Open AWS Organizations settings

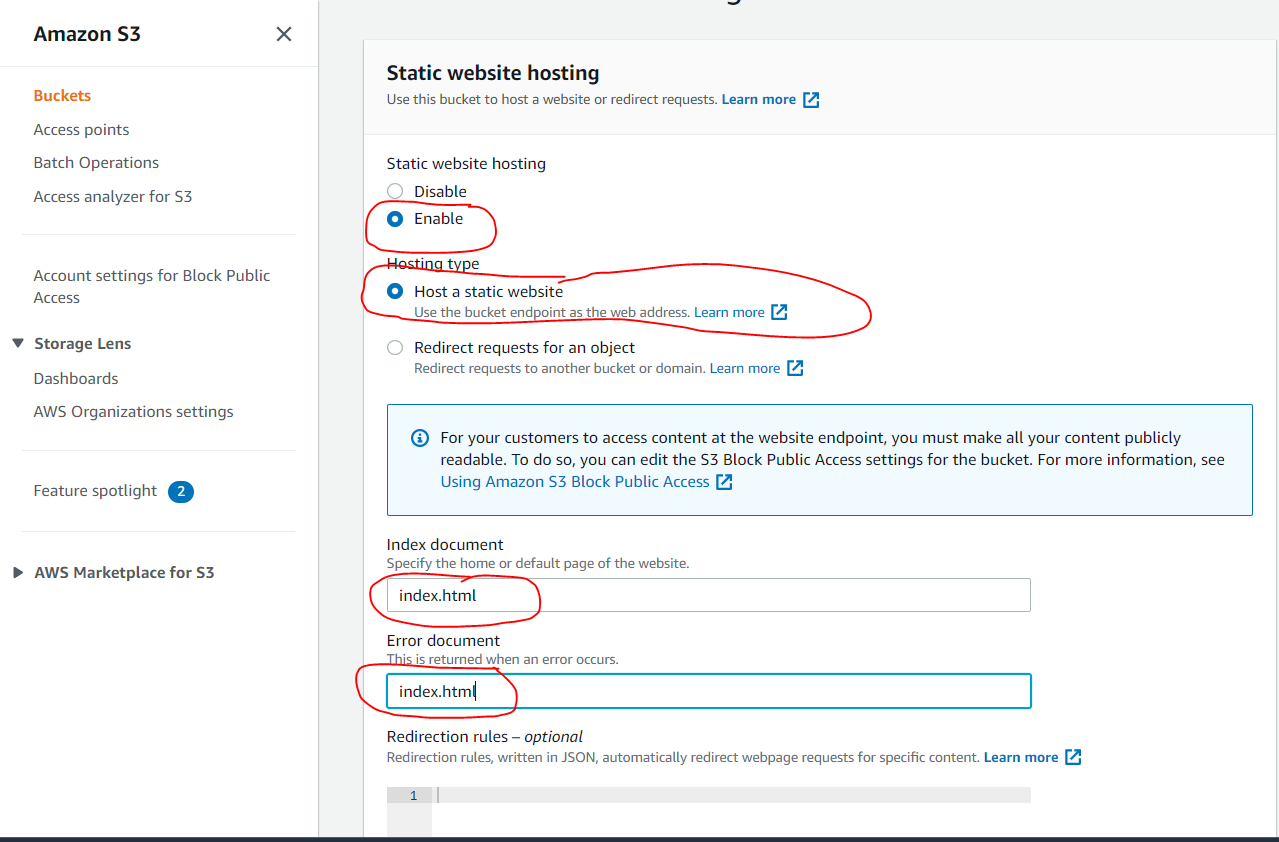[133, 412]
